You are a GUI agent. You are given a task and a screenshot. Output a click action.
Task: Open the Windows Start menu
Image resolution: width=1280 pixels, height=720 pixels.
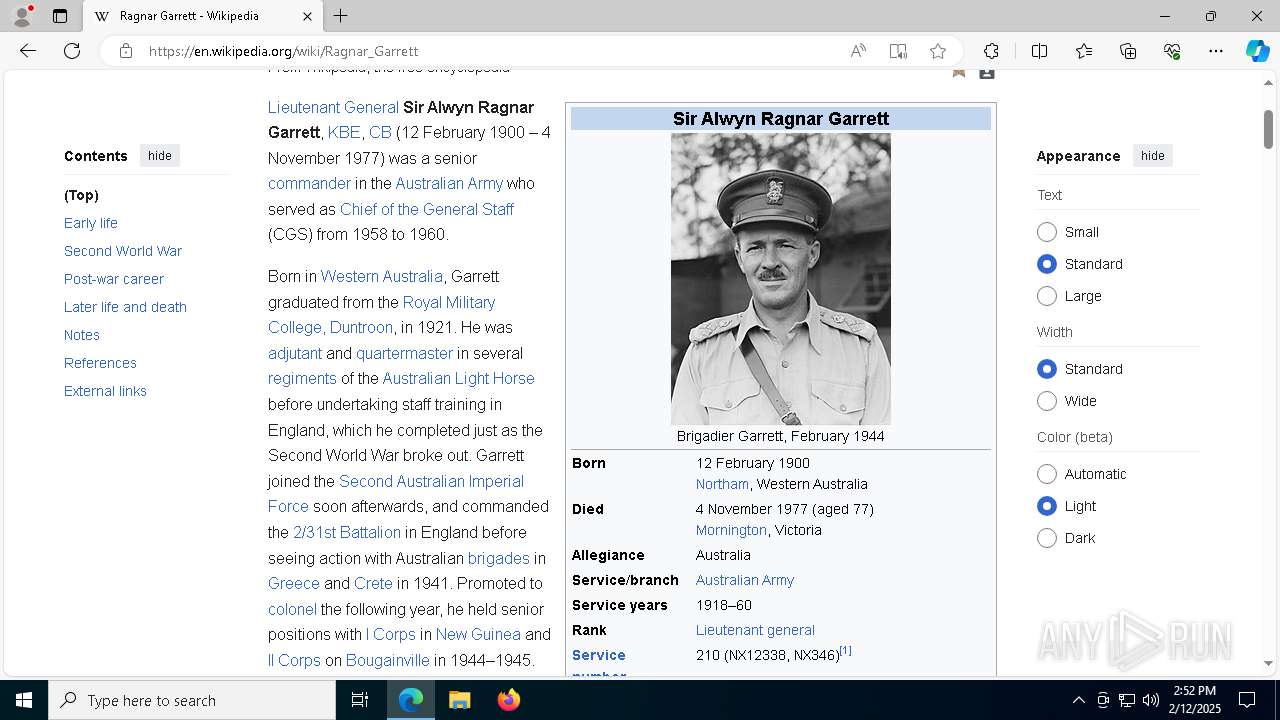pos(24,700)
